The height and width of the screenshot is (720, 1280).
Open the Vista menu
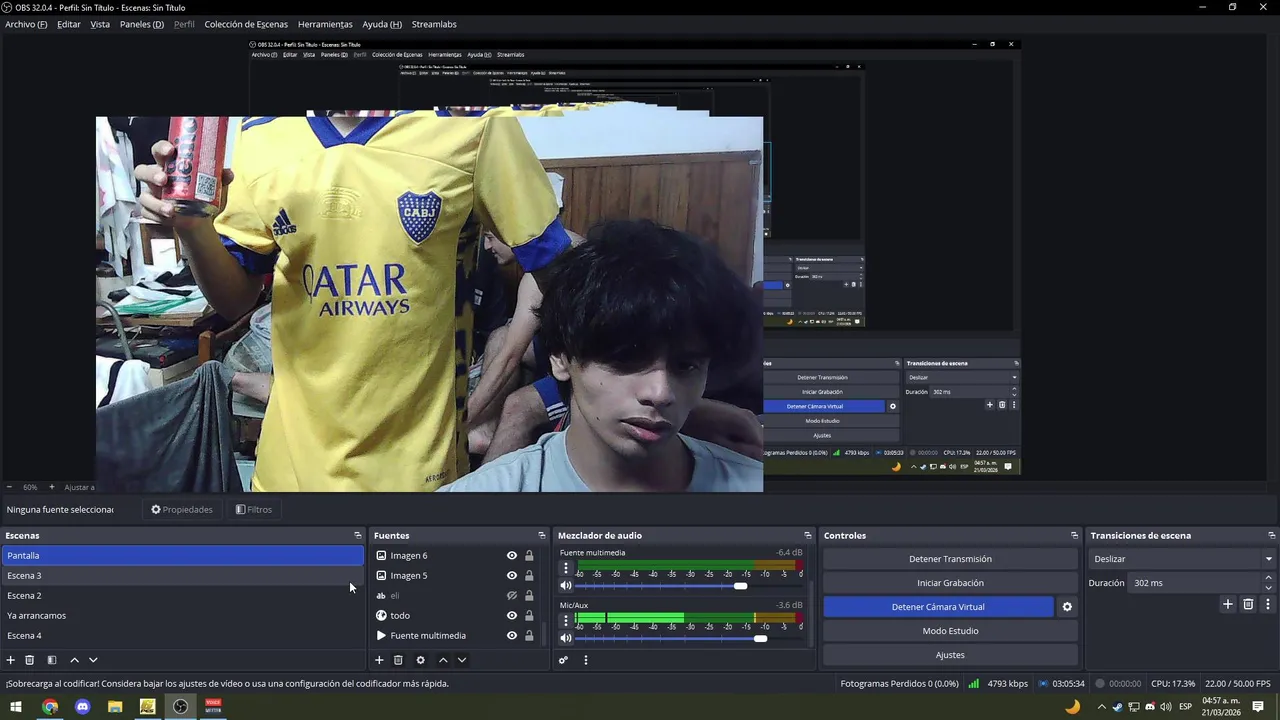coord(100,24)
